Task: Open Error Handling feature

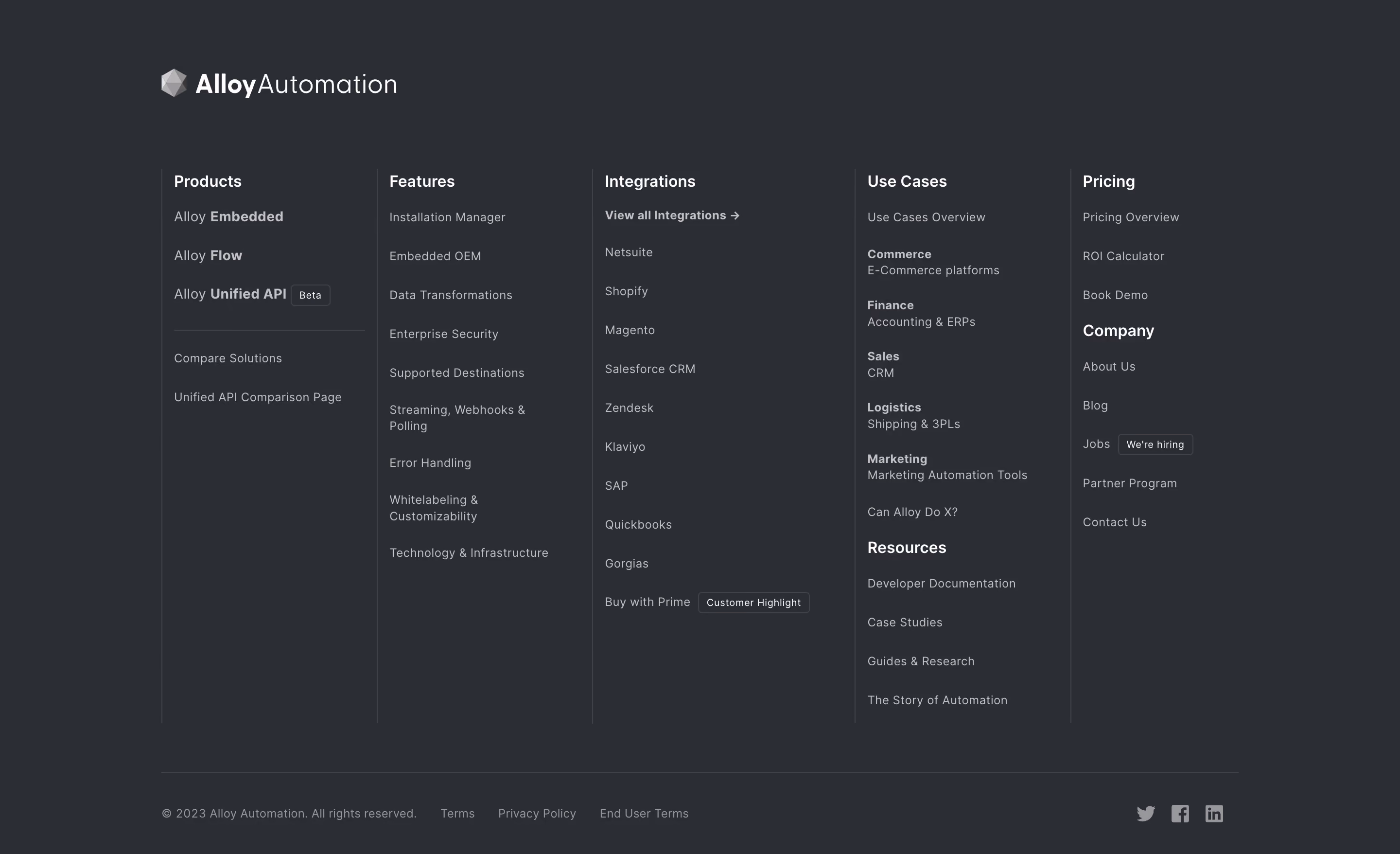Action: (x=430, y=463)
